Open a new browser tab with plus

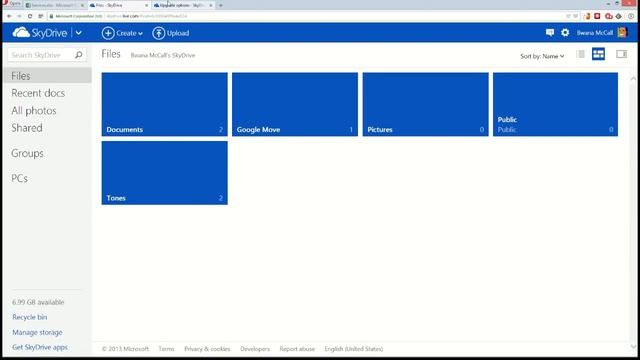(221, 5)
